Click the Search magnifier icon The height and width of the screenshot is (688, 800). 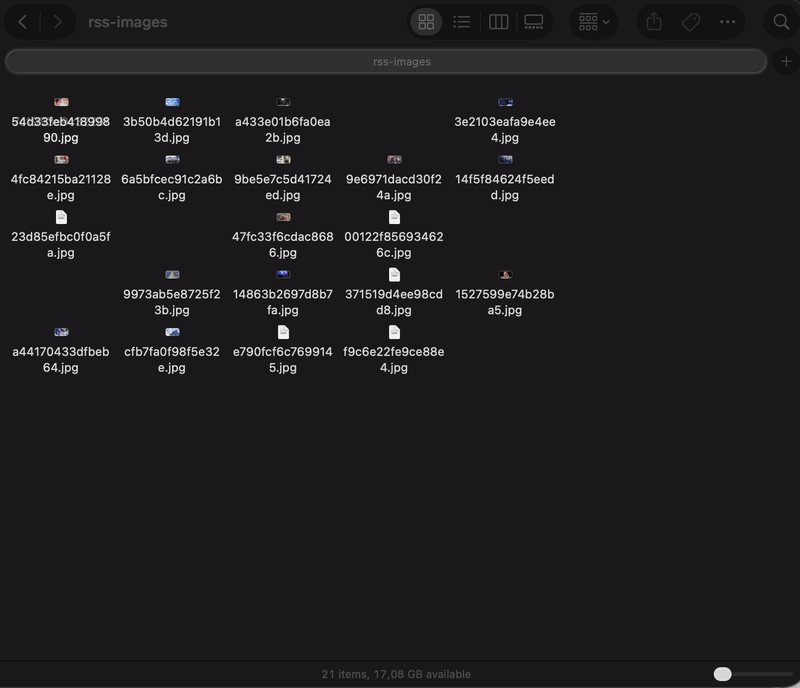point(781,22)
